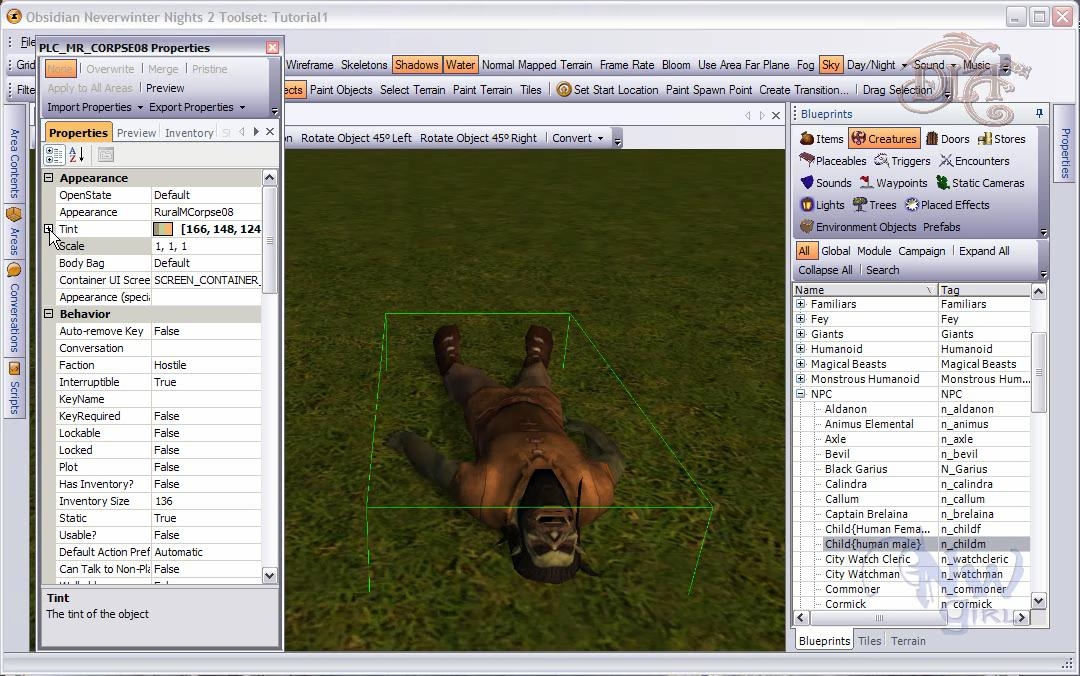Switch to Placeables blueprints
This screenshot has width=1080, height=676.
tap(833, 161)
